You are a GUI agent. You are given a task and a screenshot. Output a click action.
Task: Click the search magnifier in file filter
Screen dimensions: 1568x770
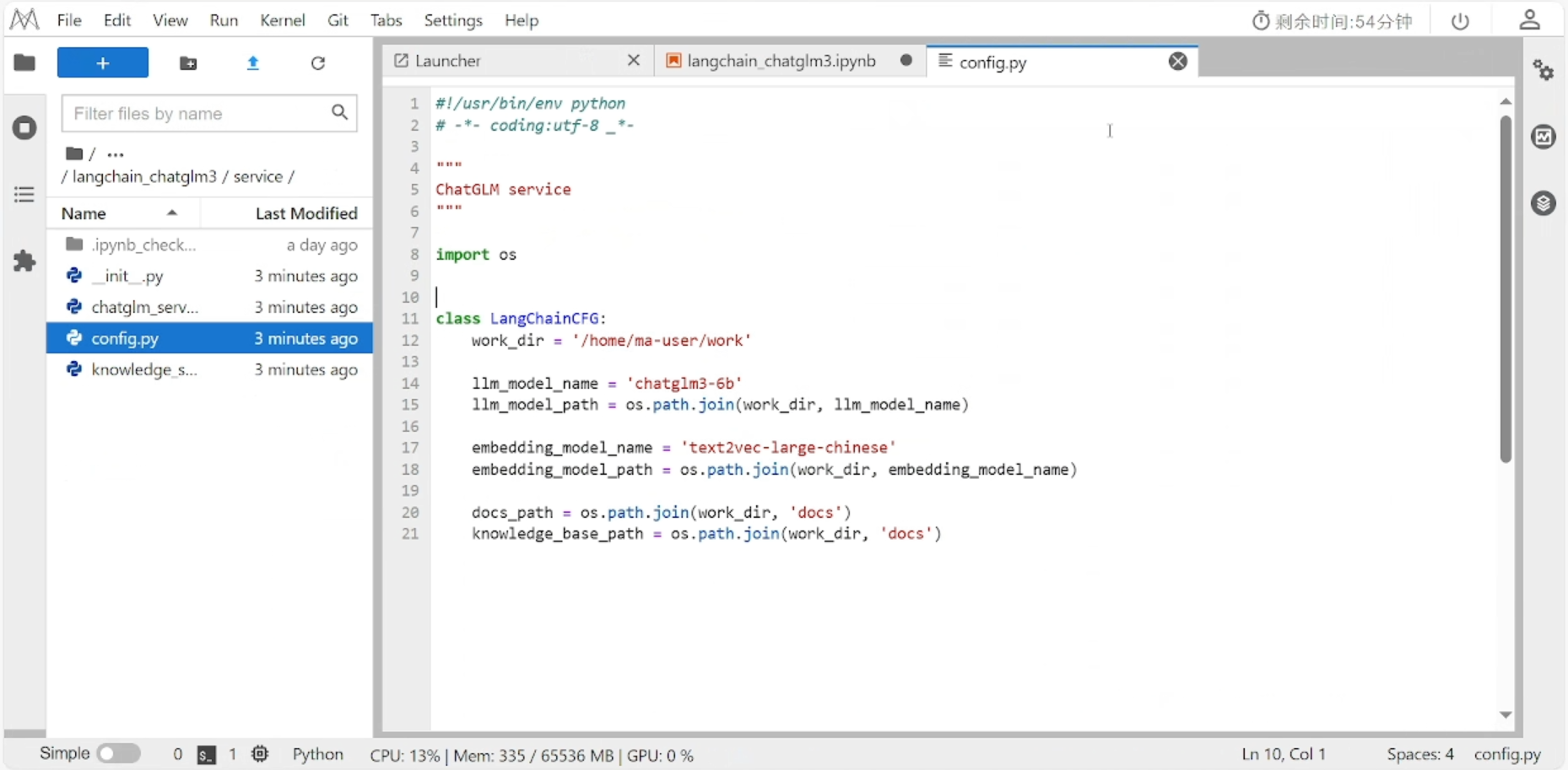coord(339,112)
